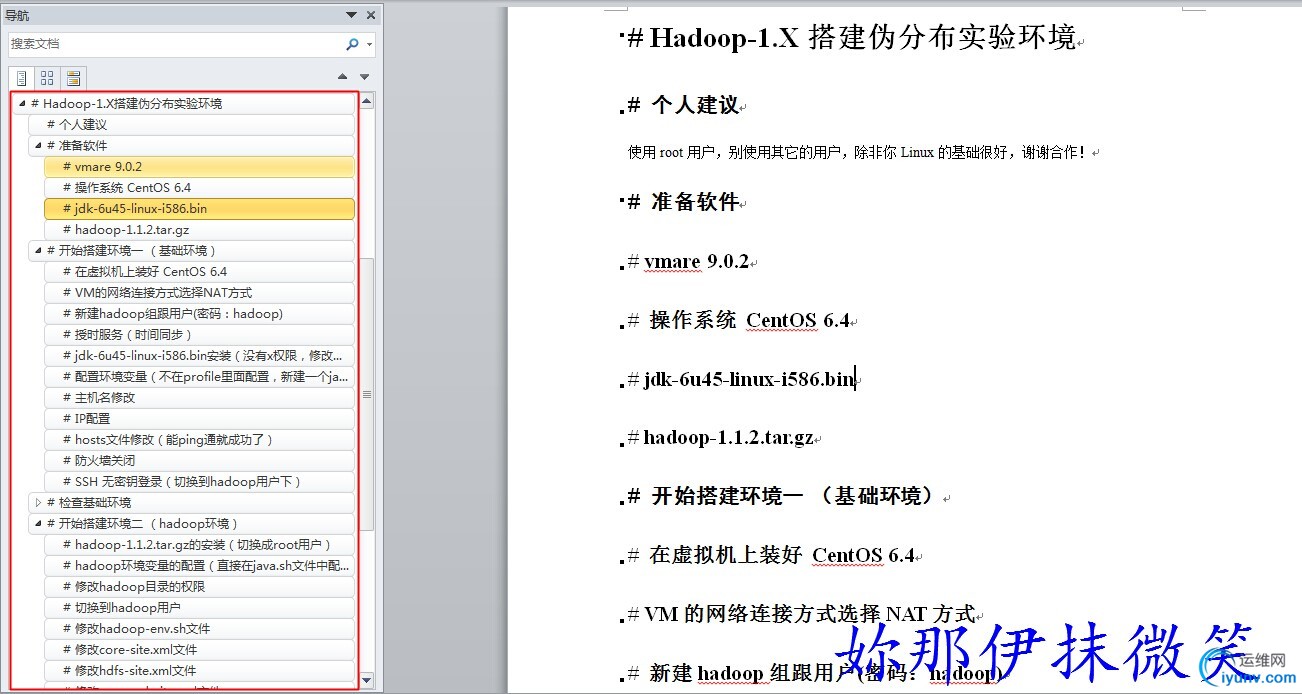Click 准备软件 heading in the document
1302x694 pixels.
click(683, 202)
